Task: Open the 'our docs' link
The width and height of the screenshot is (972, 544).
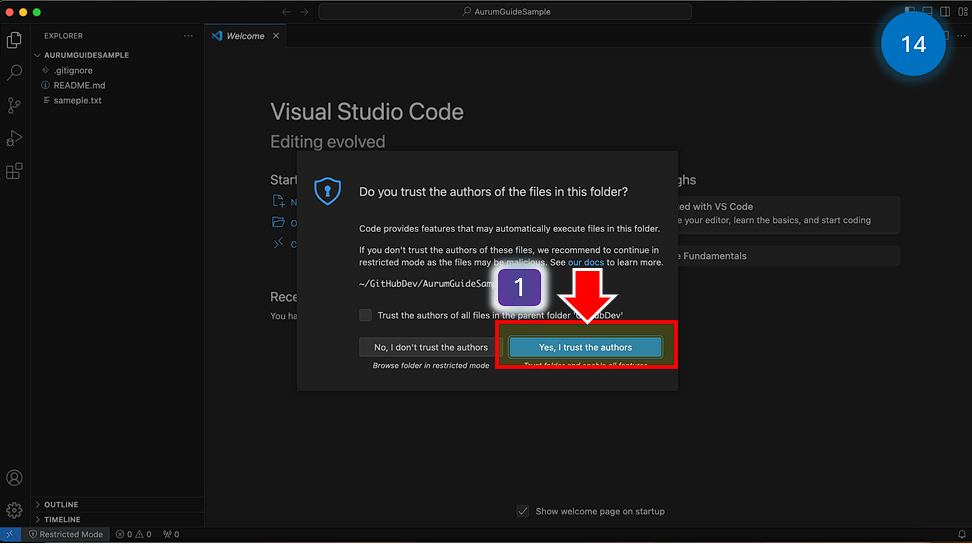Action: (586, 262)
